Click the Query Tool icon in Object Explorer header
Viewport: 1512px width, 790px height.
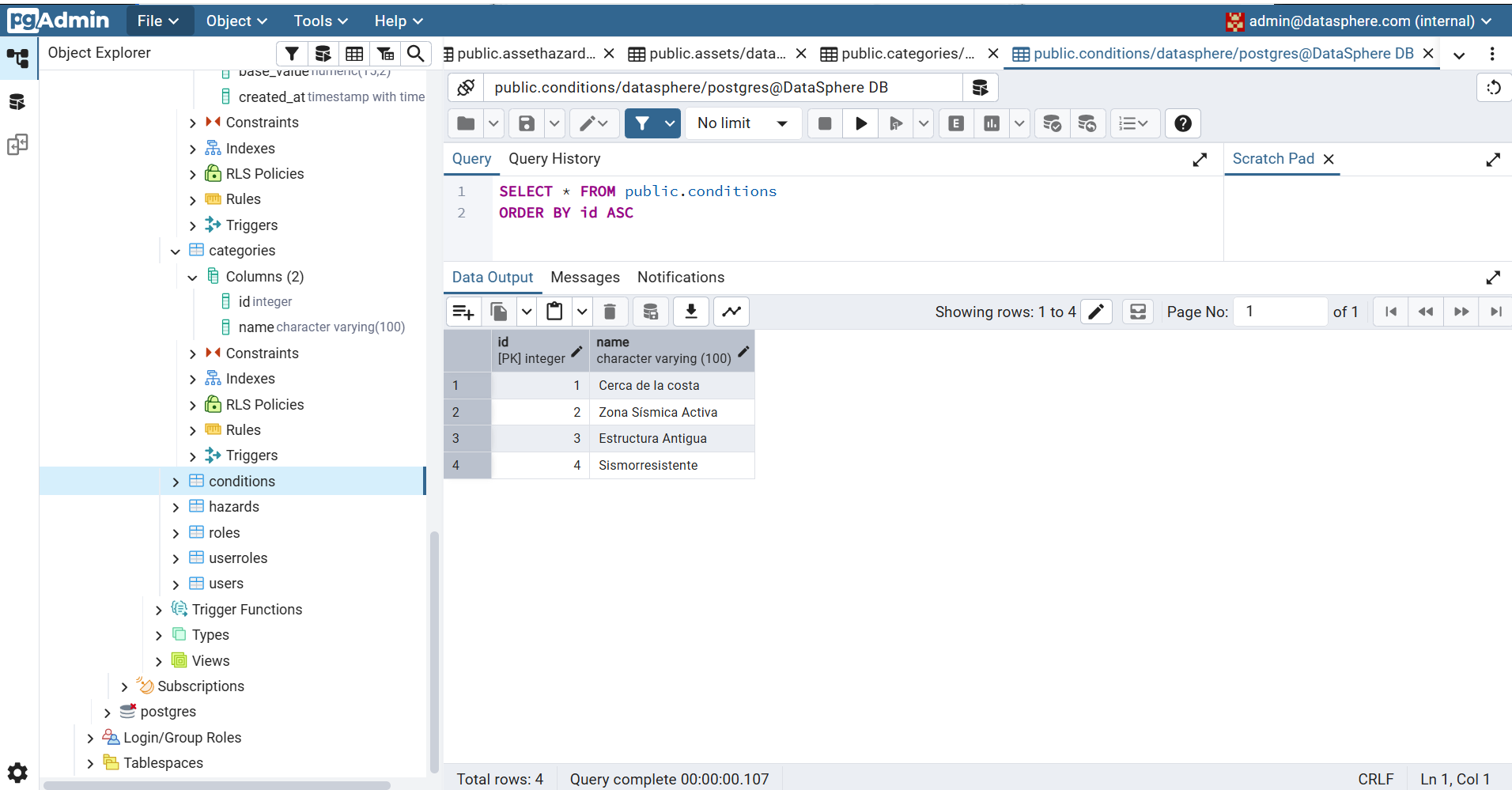click(323, 54)
